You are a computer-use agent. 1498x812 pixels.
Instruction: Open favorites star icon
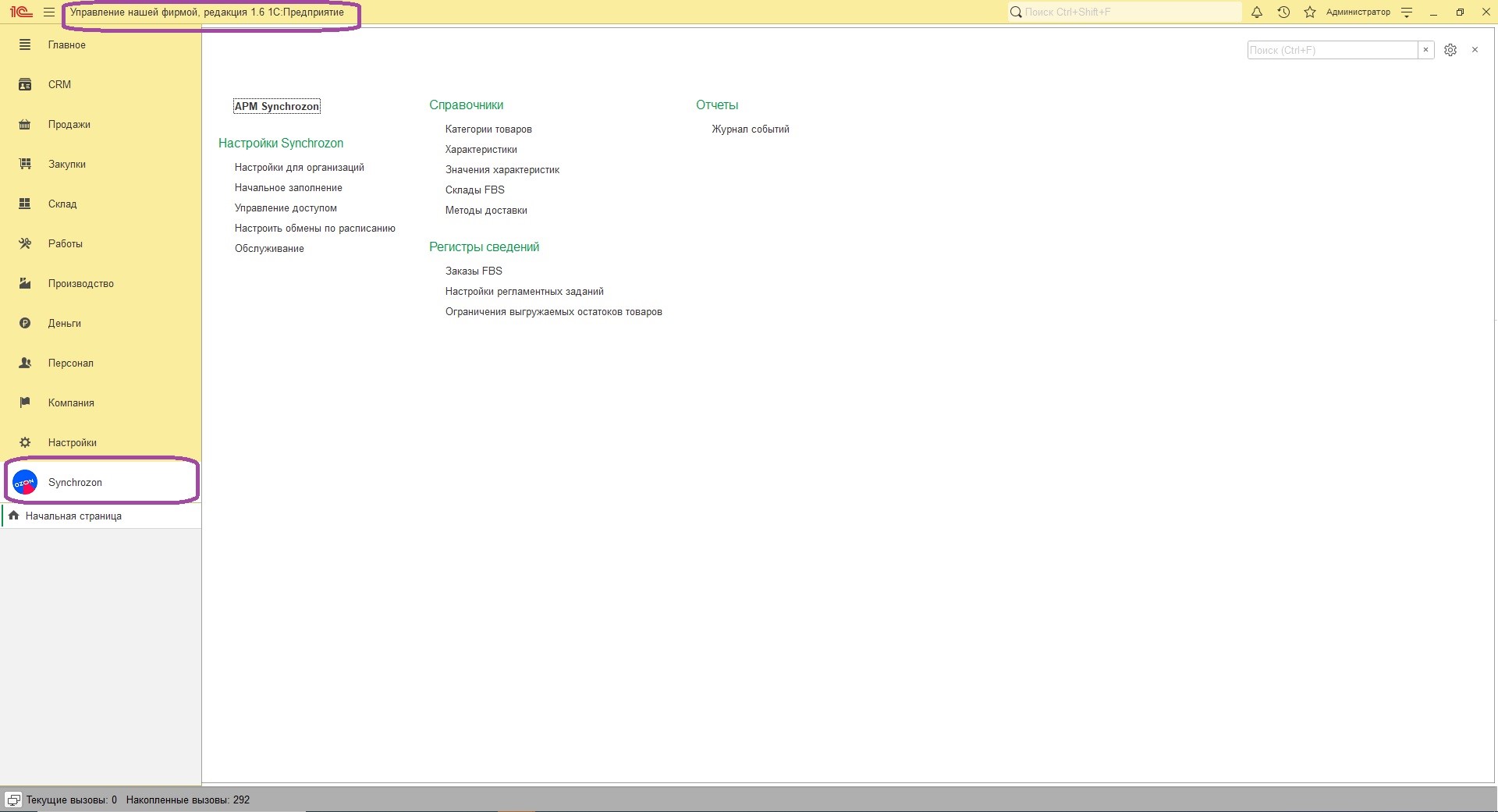(1310, 12)
